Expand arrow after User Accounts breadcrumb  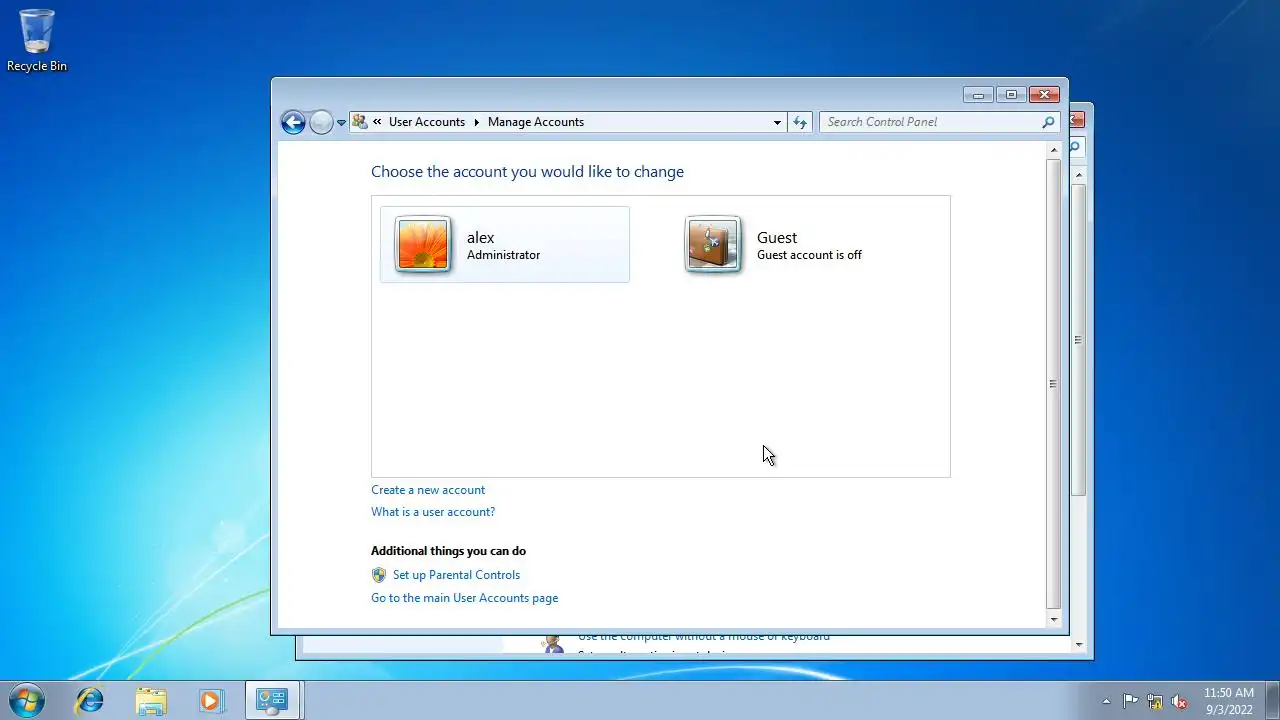click(477, 122)
